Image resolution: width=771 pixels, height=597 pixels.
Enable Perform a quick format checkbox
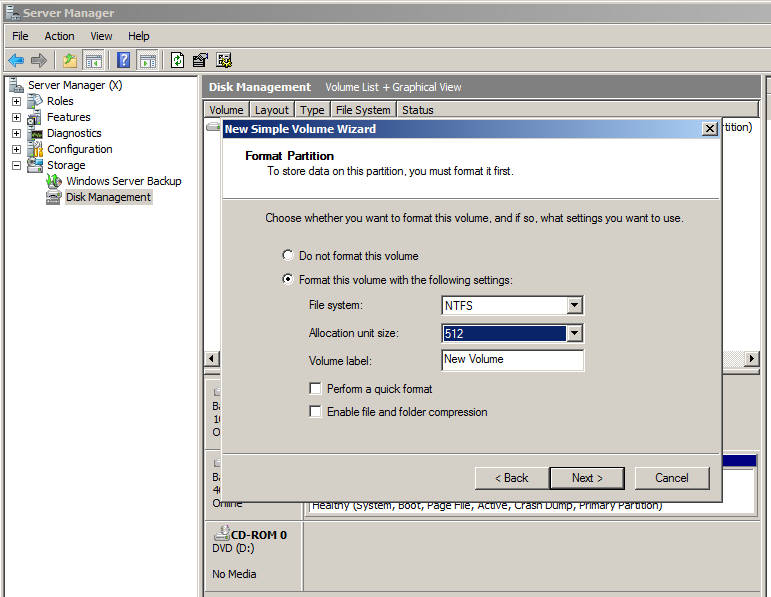pos(315,388)
